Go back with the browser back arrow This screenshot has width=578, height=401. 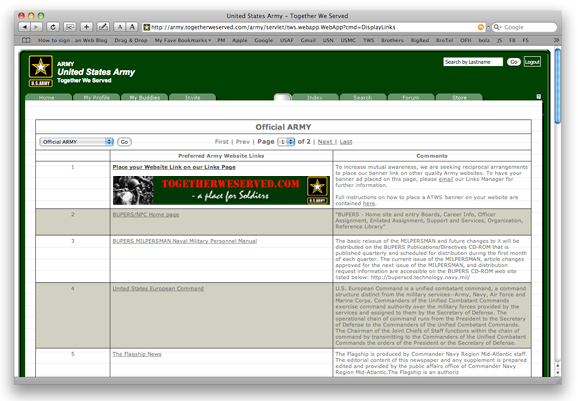(x=24, y=27)
